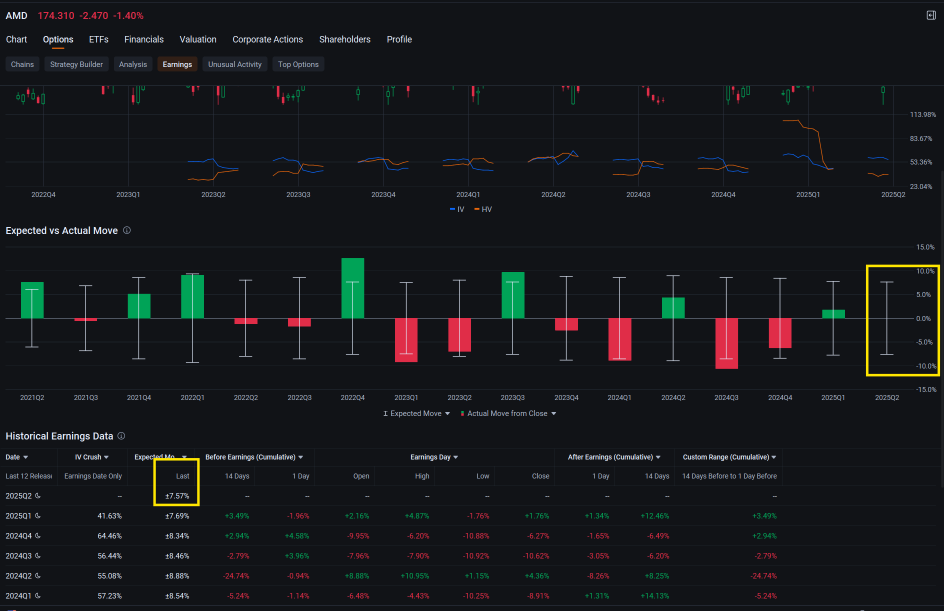
Task: Open the Expected Move column header dropdown
Action: [x=160, y=457]
